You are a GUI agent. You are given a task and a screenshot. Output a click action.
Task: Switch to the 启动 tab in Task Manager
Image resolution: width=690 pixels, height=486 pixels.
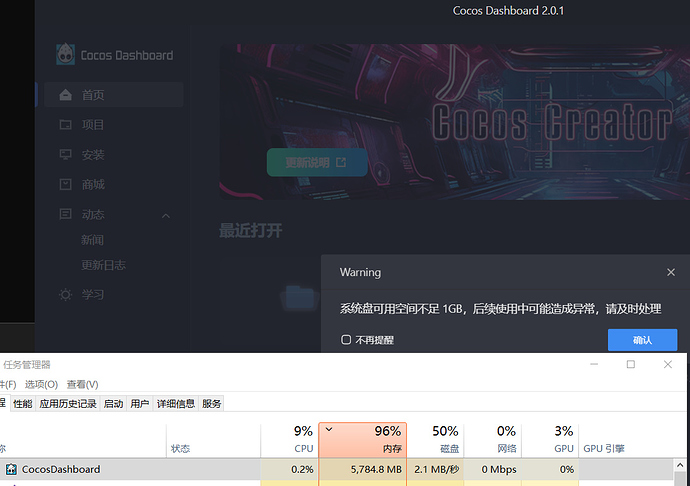[113, 404]
